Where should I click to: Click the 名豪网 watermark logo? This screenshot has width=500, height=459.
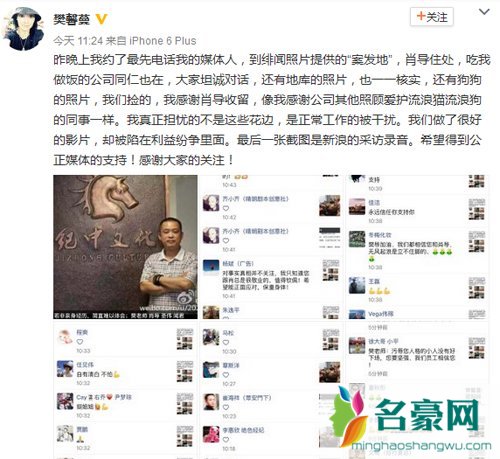405,416
